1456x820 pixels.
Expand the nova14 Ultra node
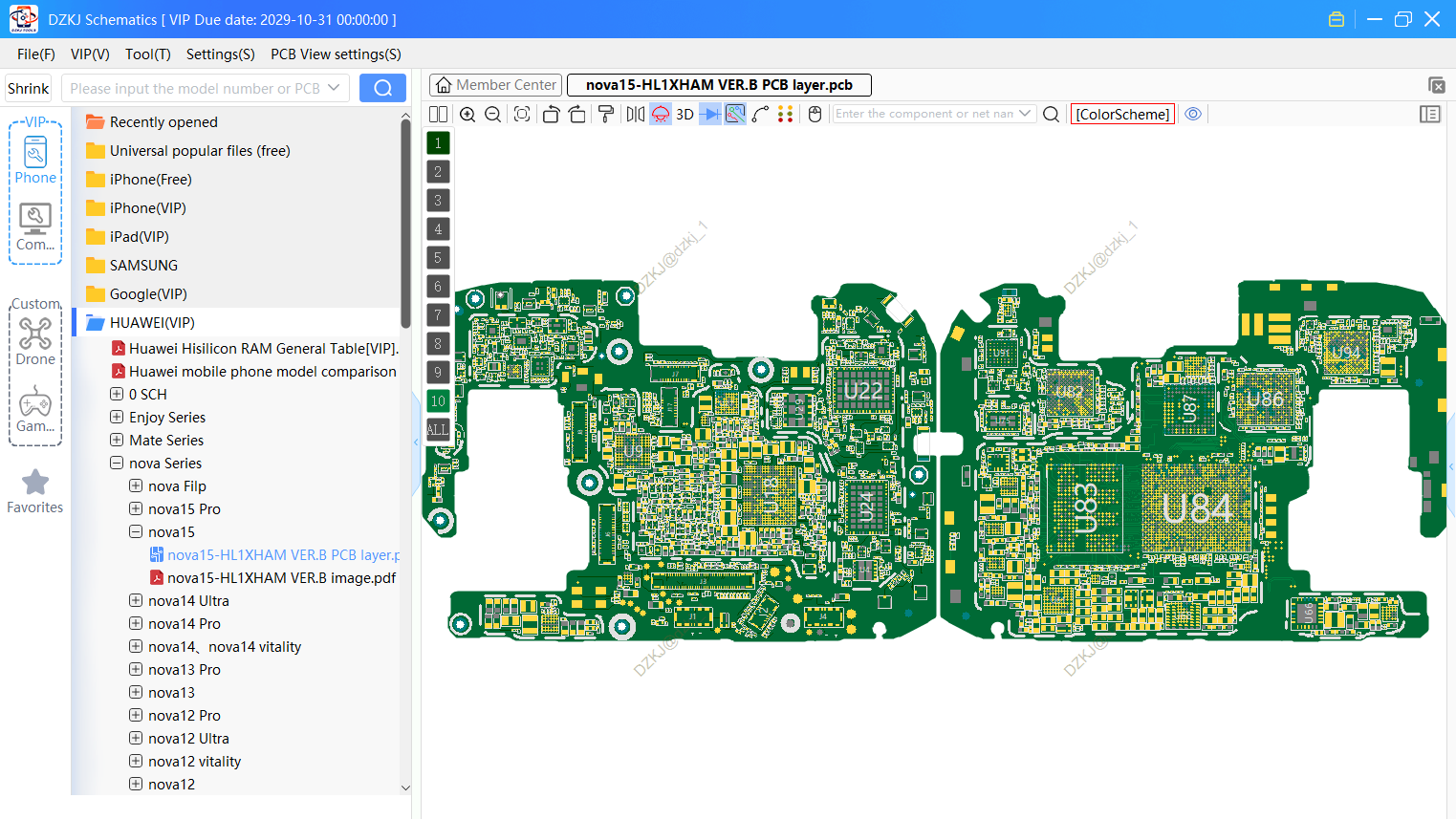(x=136, y=600)
